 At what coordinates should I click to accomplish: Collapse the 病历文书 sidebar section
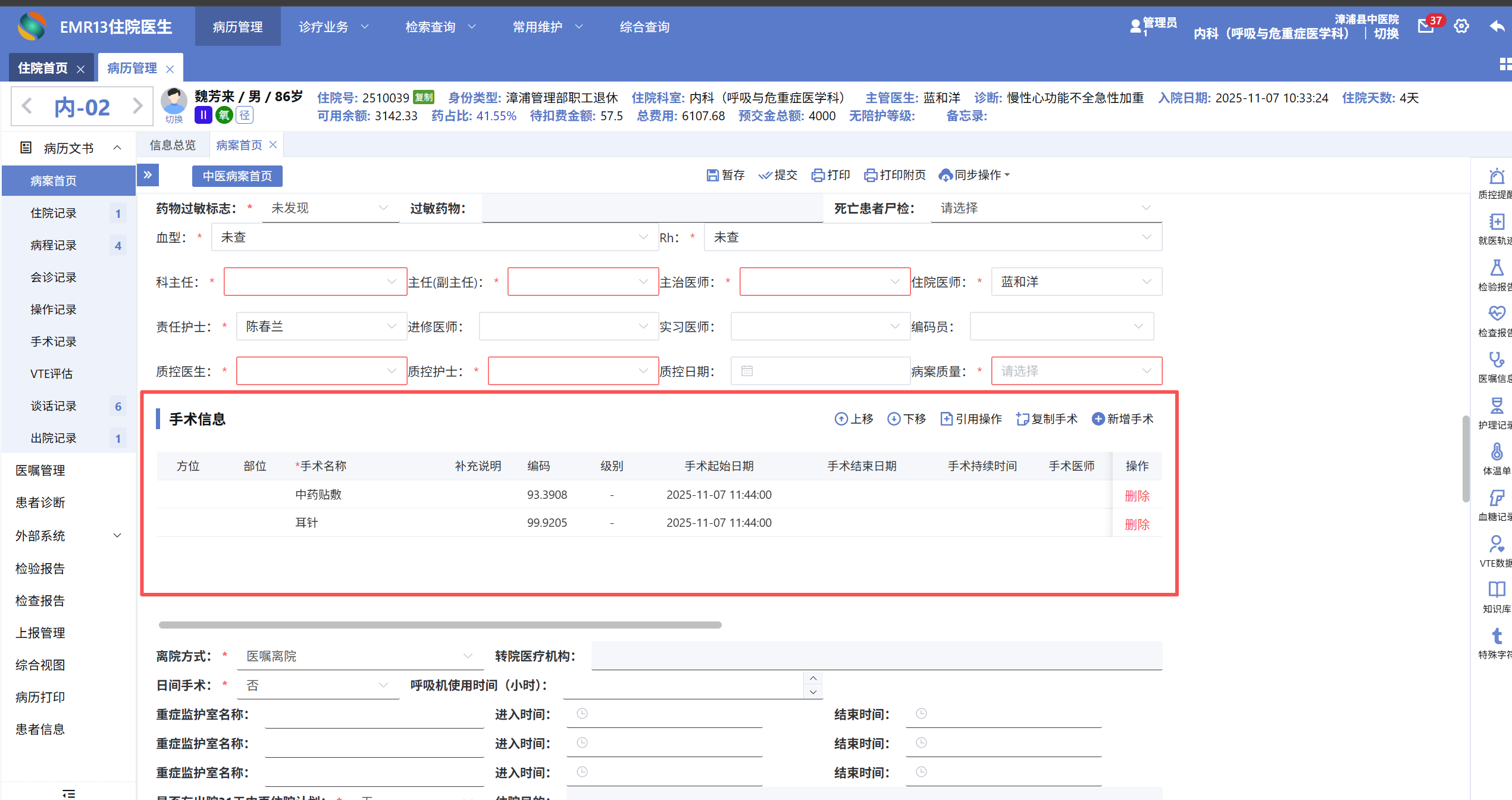tap(117, 148)
